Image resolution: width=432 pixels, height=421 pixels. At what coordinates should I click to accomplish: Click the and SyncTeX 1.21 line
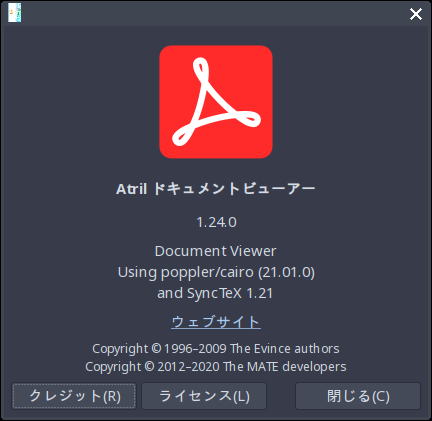[215, 293]
